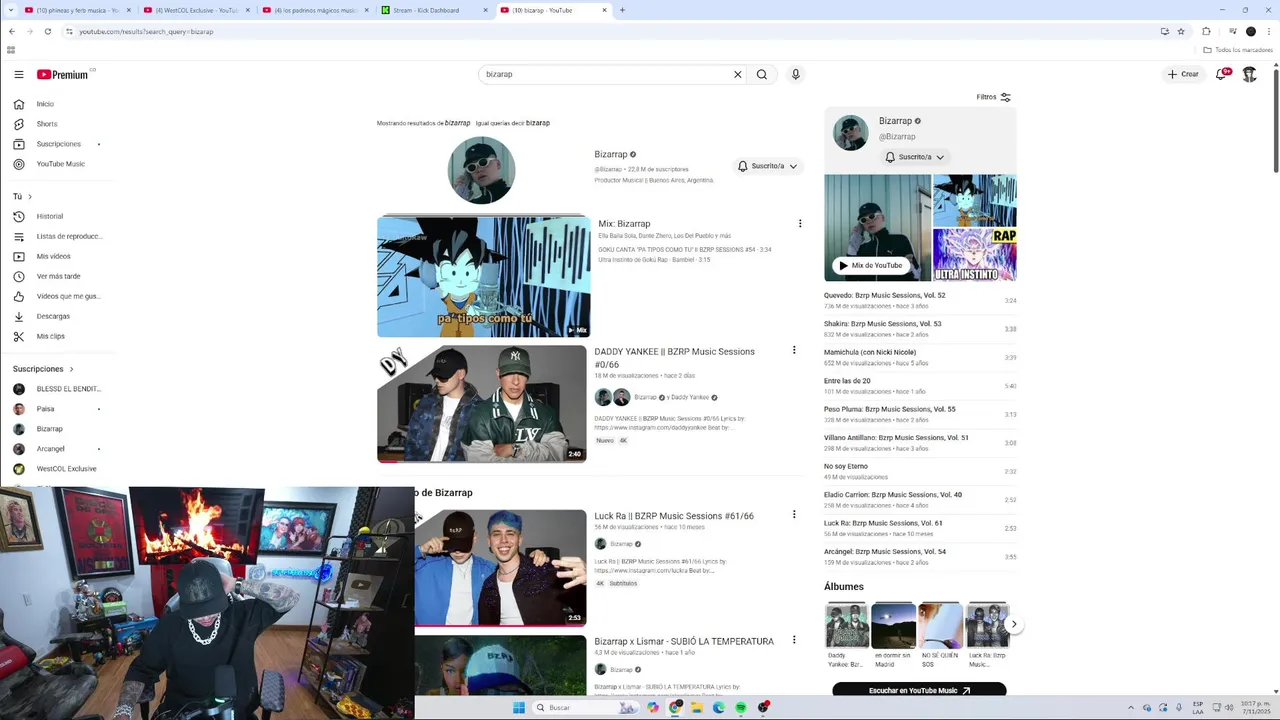This screenshot has height=720, width=1280.
Task: Clear the search box with the X
Action: tap(738, 74)
